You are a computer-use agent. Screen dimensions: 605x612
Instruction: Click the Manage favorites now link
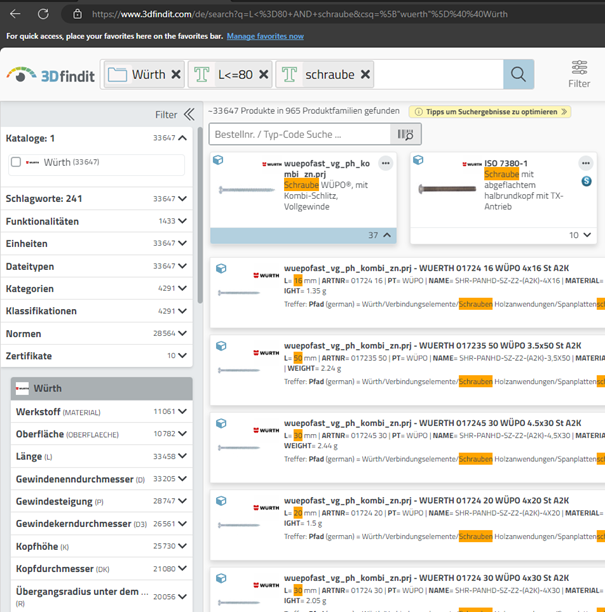[x=265, y=36]
